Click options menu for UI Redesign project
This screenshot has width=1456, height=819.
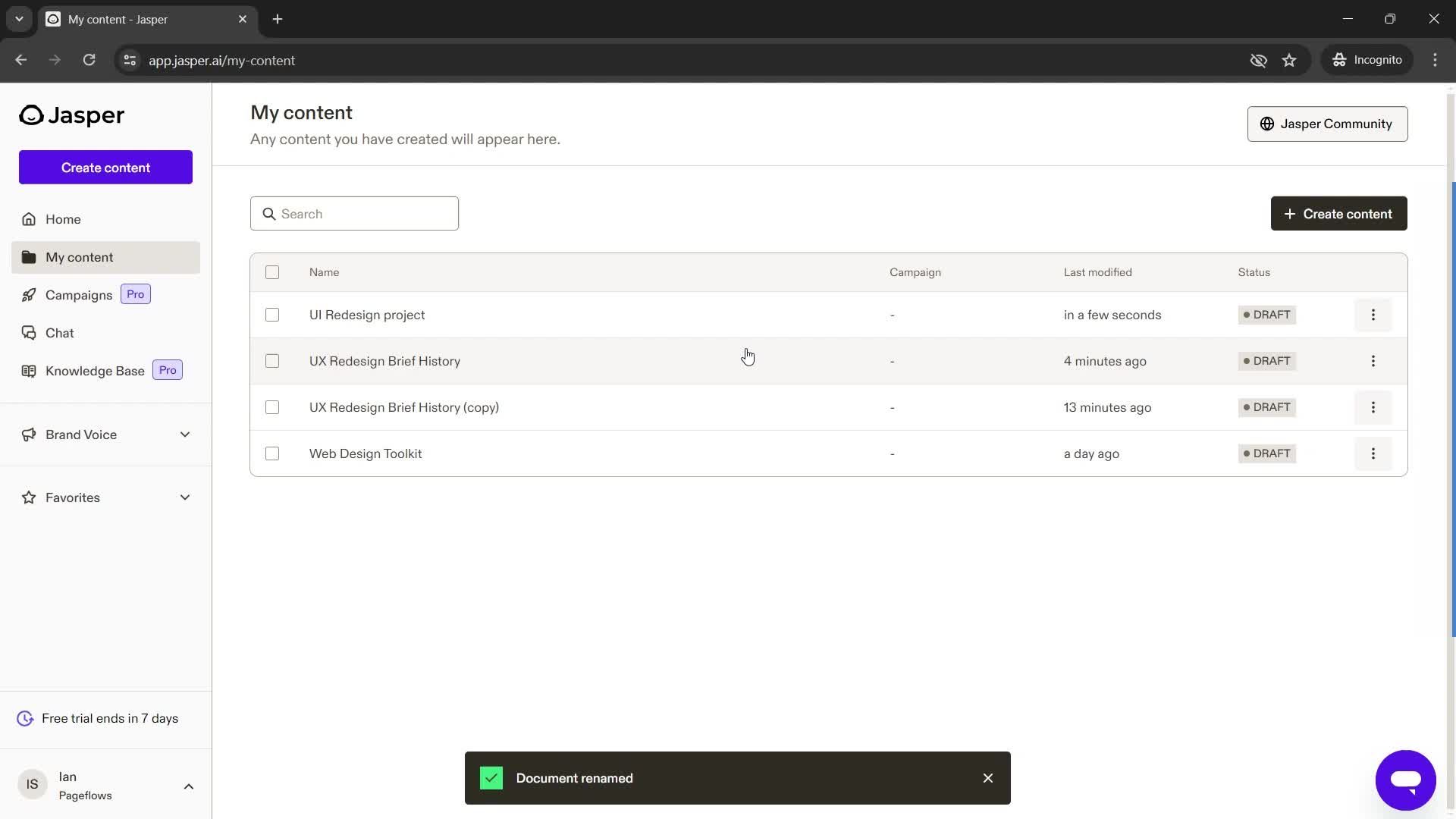pyautogui.click(x=1373, y=314)
